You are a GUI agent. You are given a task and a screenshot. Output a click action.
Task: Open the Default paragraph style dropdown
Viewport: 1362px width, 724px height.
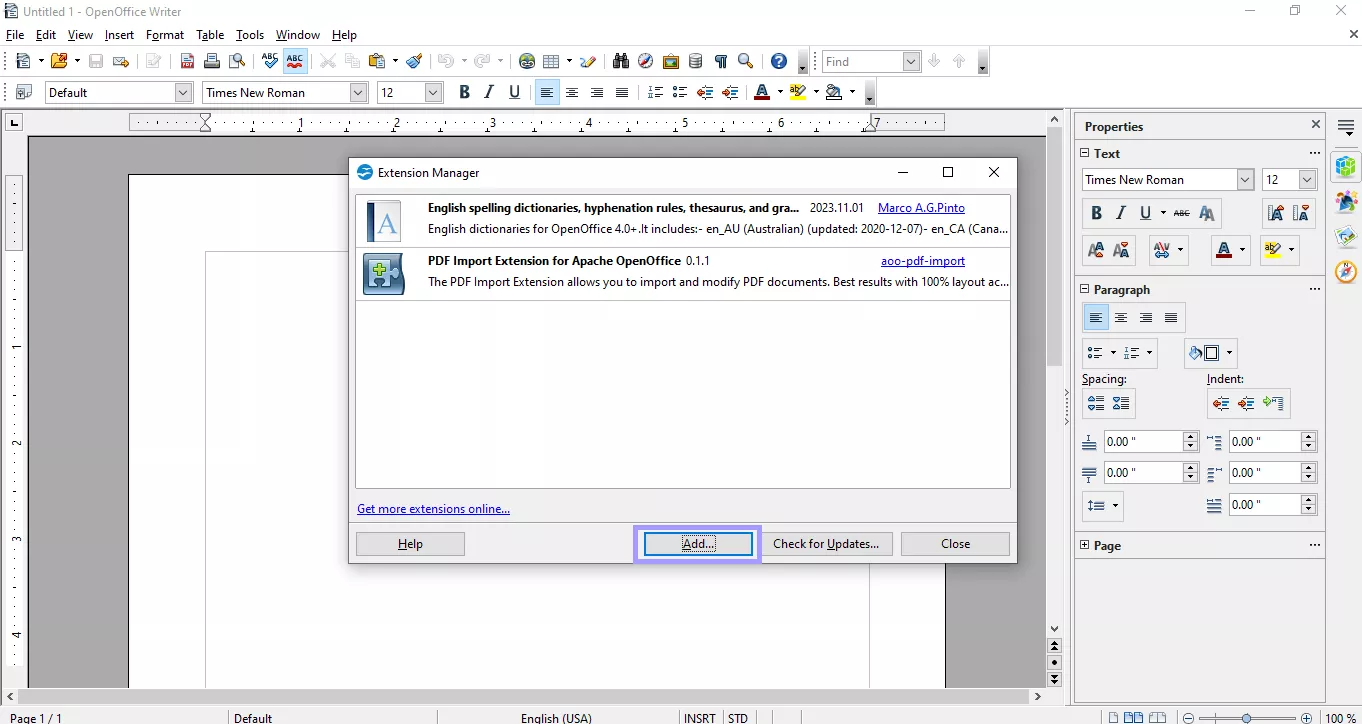tap(183, 92)
